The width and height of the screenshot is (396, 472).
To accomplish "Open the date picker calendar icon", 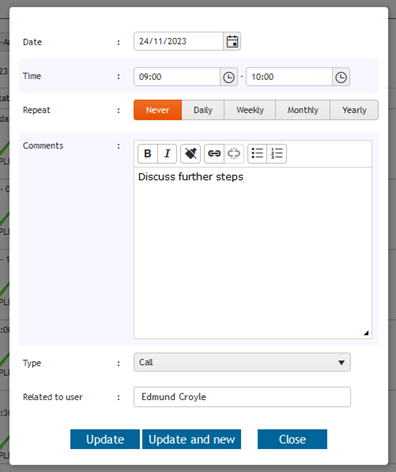I will point(232,42).
